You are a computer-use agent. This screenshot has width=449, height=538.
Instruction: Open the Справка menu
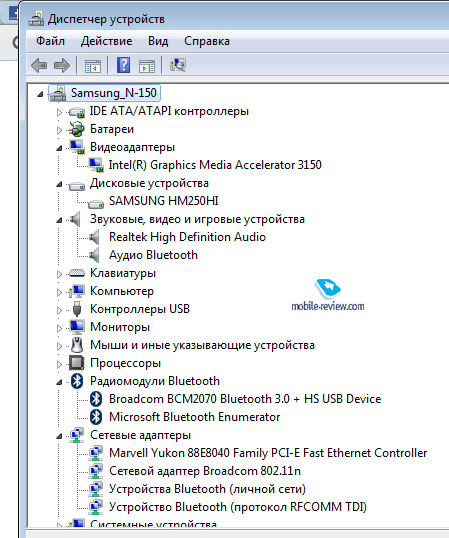[x=207, y=41]
